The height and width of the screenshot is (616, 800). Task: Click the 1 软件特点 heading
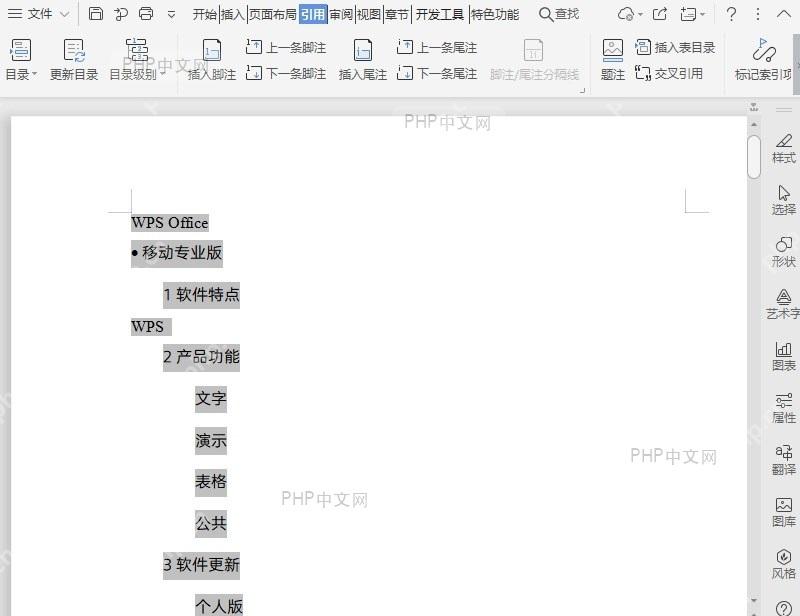point(202,295)
